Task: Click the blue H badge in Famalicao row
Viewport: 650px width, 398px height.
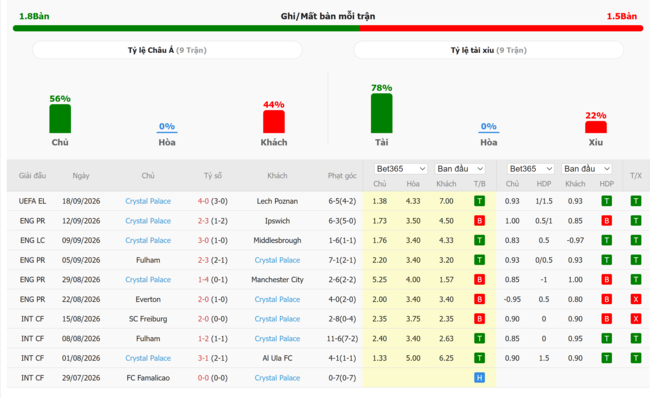Action: pos(480,378)
